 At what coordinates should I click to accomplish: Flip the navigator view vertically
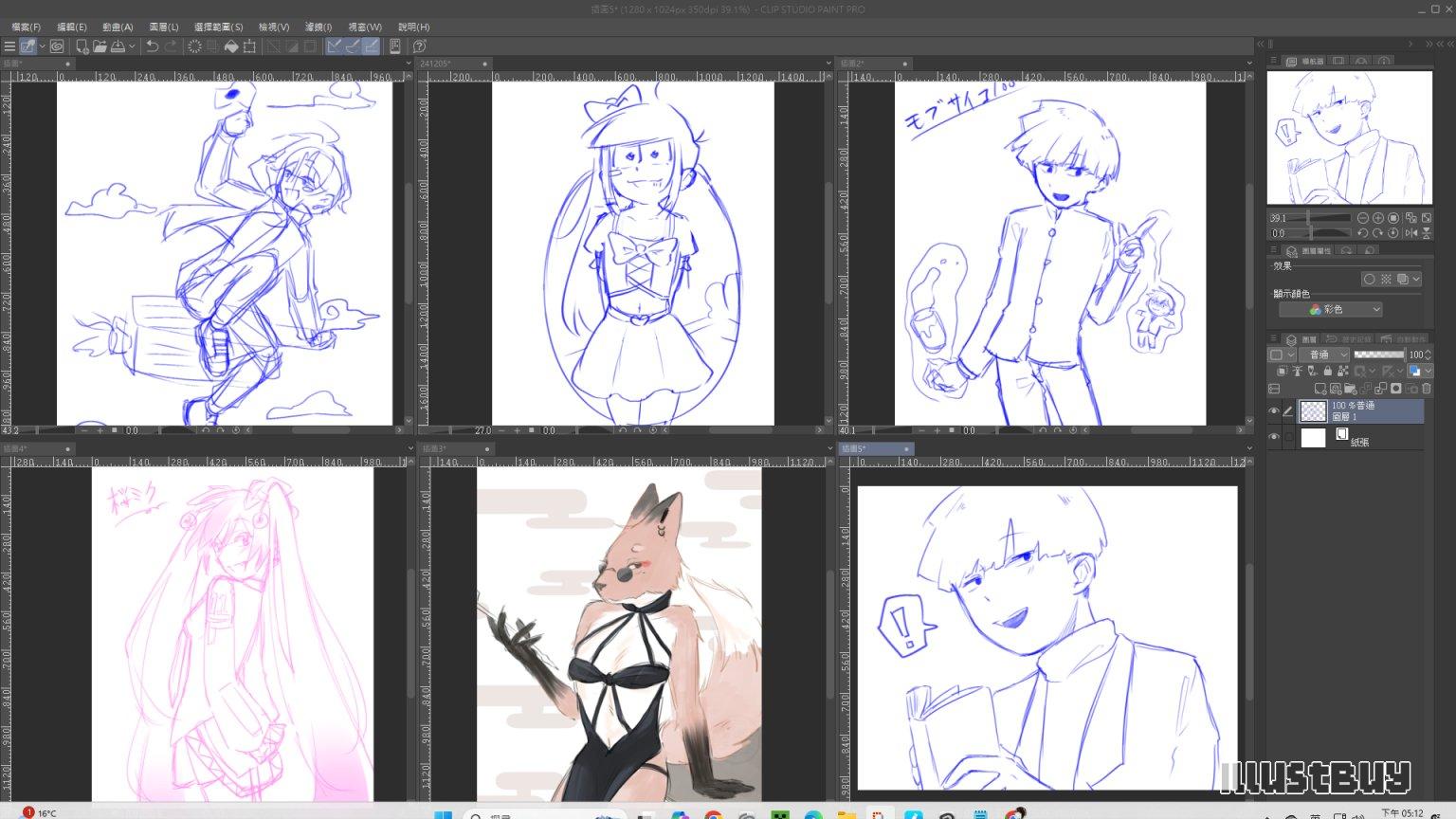[1426, 232]
